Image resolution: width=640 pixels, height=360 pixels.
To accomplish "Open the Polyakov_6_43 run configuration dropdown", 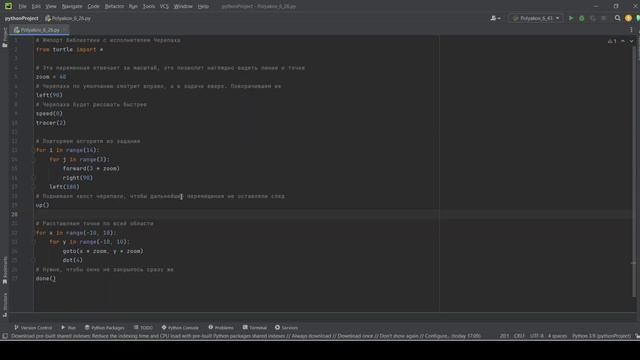I will coord(536,18).
